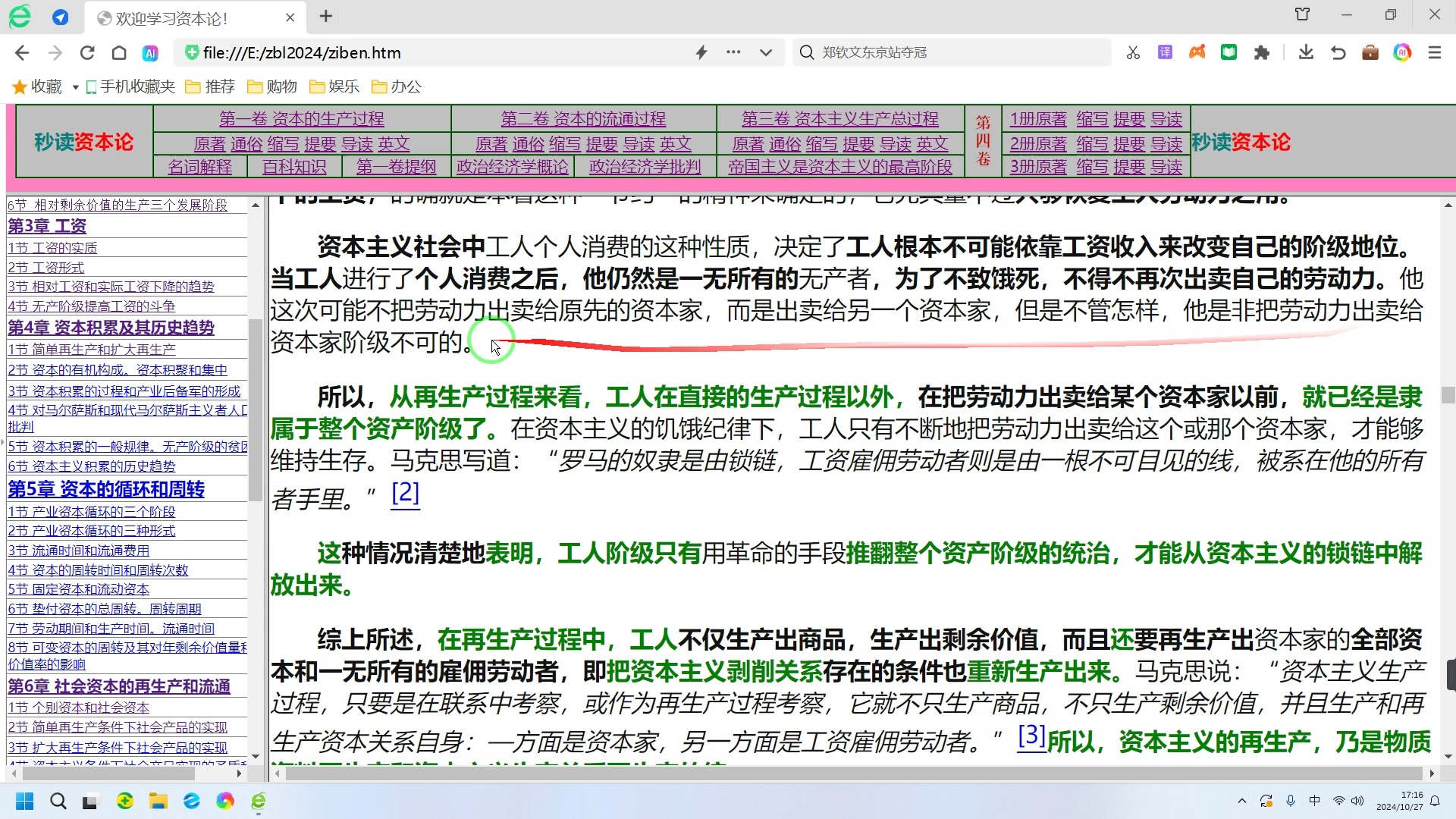Open the 推荐 bookmark folder

(211, 86)
